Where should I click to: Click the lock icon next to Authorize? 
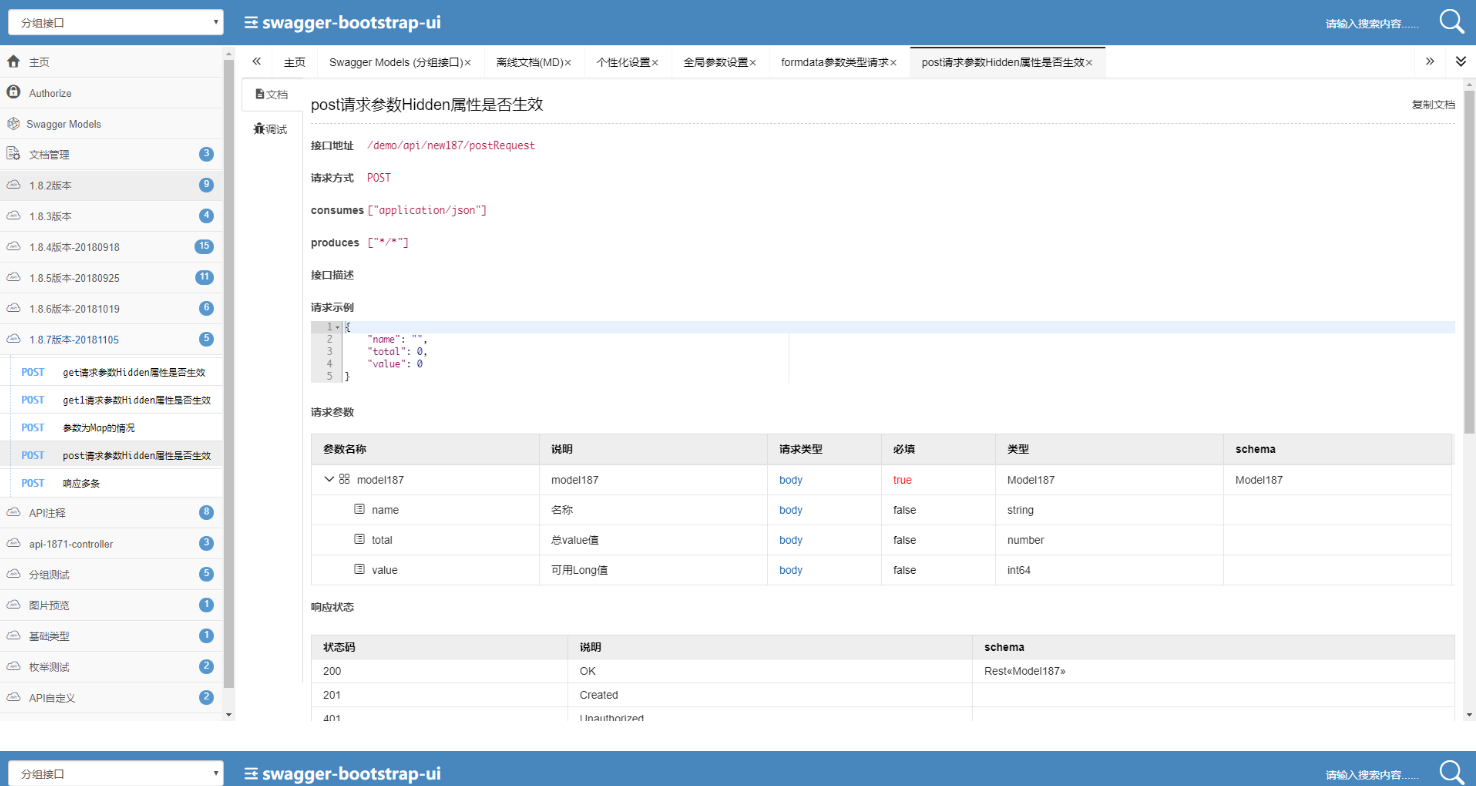pyautogui.click(x=13, y=92)
